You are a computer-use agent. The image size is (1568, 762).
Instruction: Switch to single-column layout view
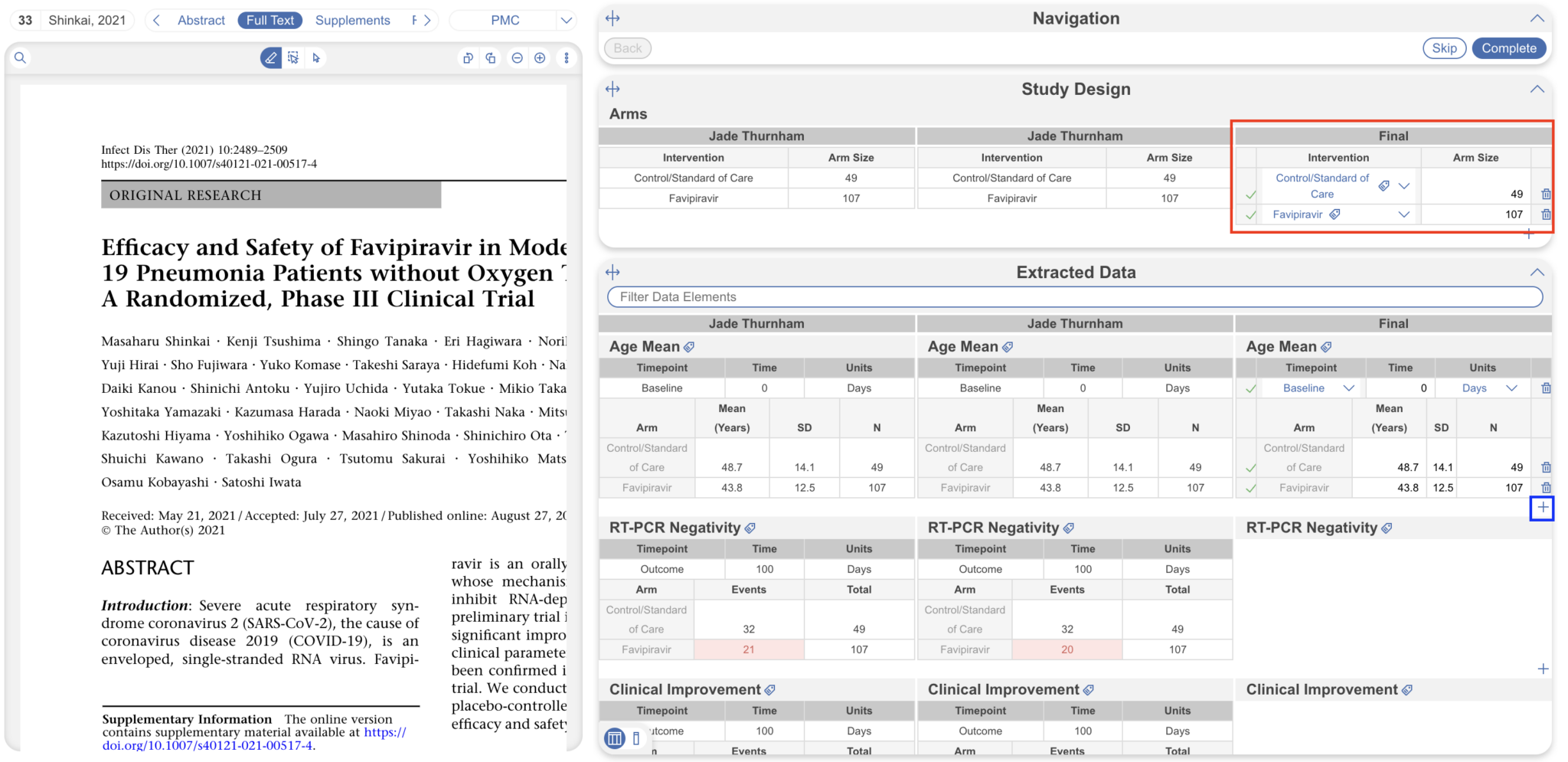(635, 738)
